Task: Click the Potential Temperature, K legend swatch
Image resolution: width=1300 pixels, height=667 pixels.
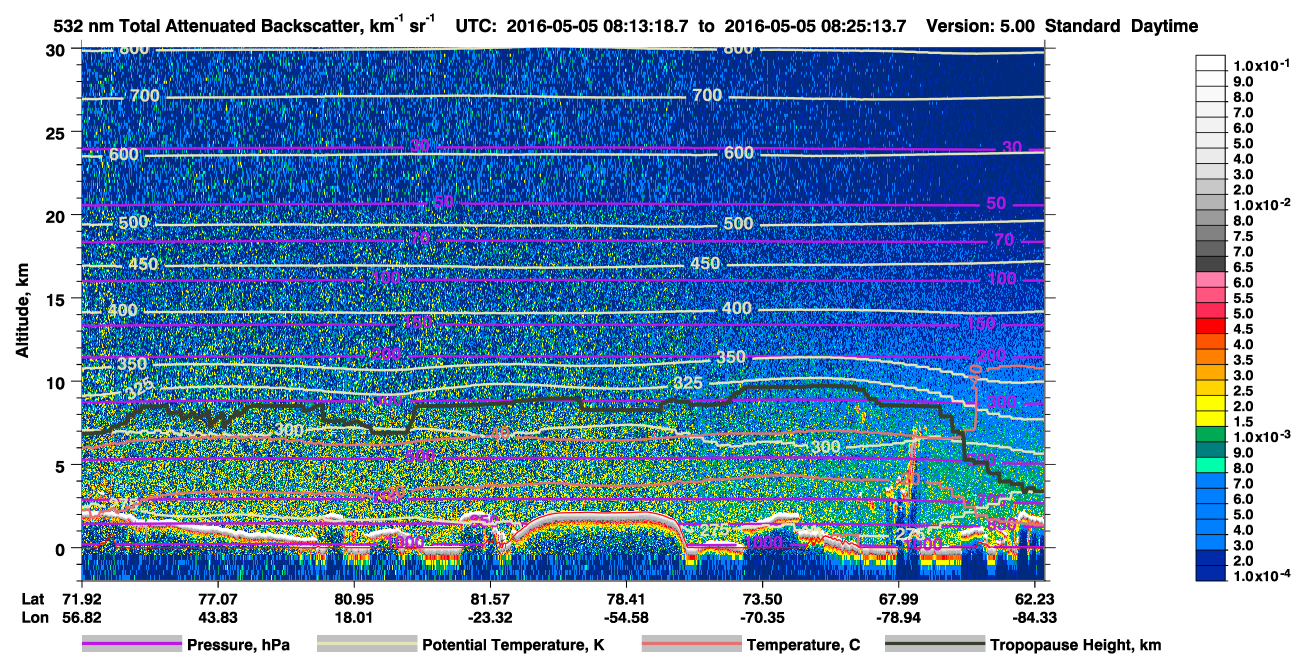Action: click(x=366, y=645)
